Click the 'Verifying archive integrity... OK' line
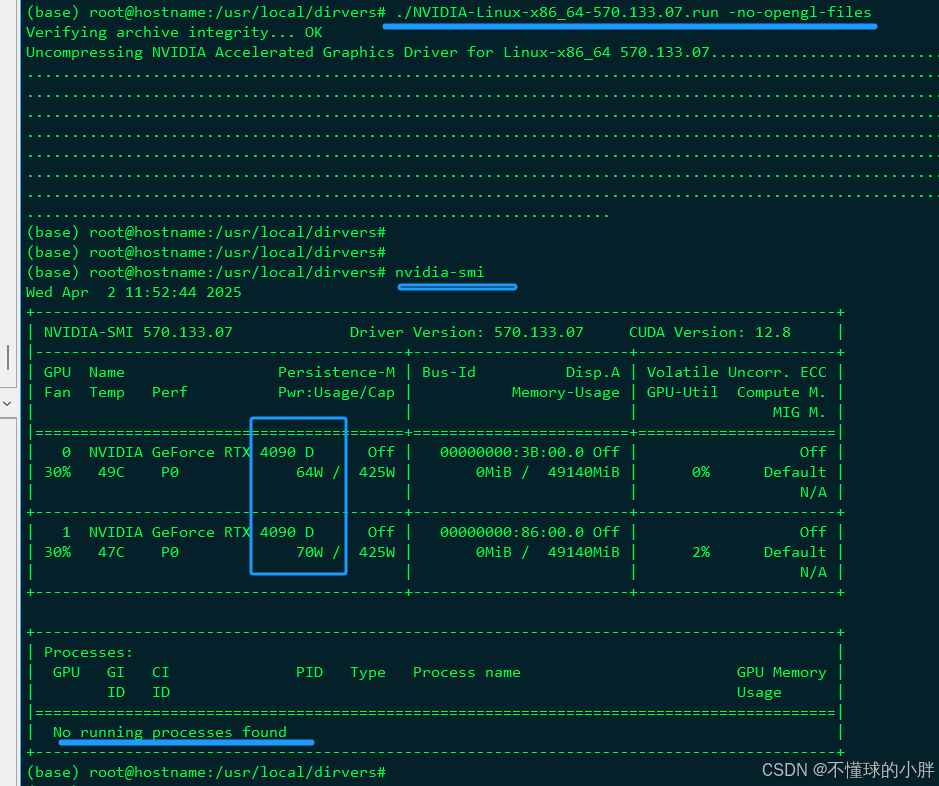 (170, 31)
